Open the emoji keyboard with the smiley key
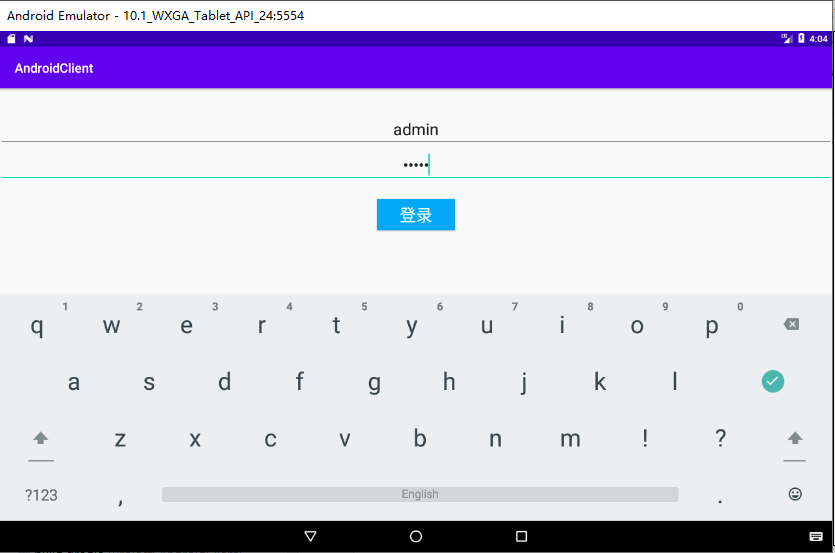Screen dimensions: 835x553 click(795, 494)
